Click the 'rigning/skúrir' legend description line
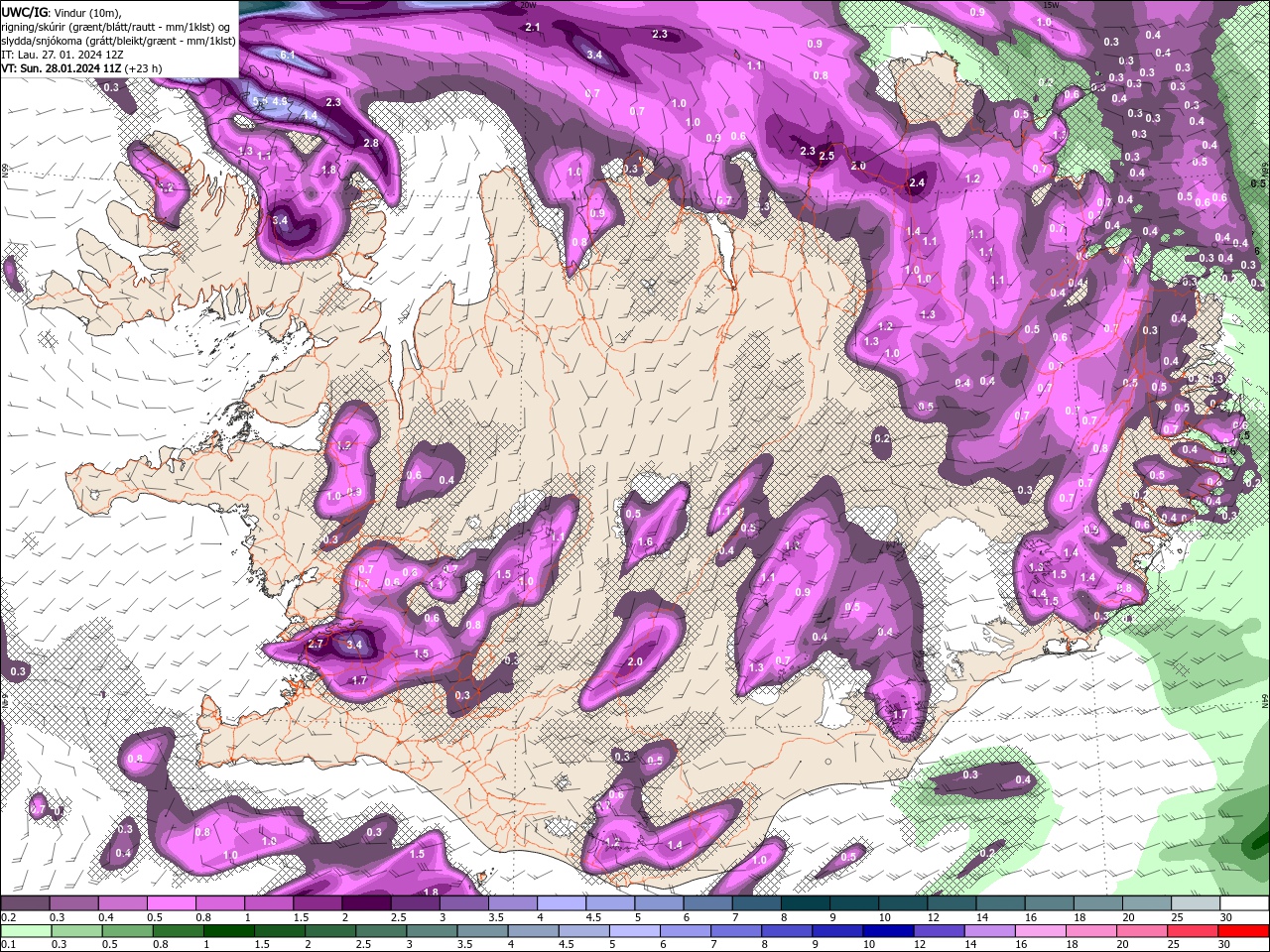 point(117,26)
